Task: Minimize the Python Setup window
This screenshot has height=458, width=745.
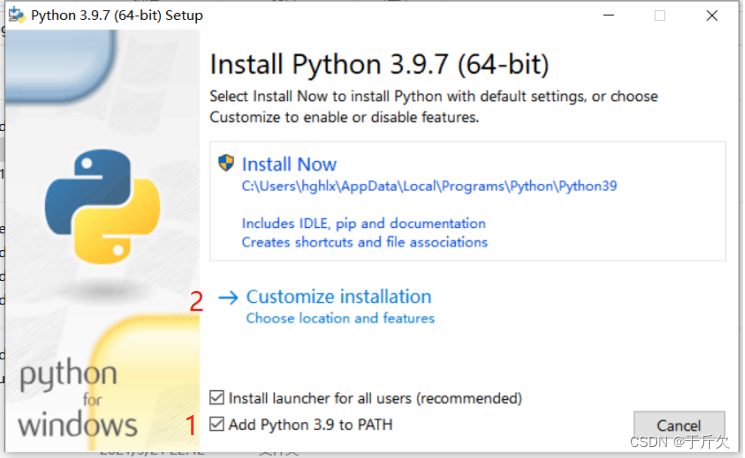Action: [x=609, y=15]
